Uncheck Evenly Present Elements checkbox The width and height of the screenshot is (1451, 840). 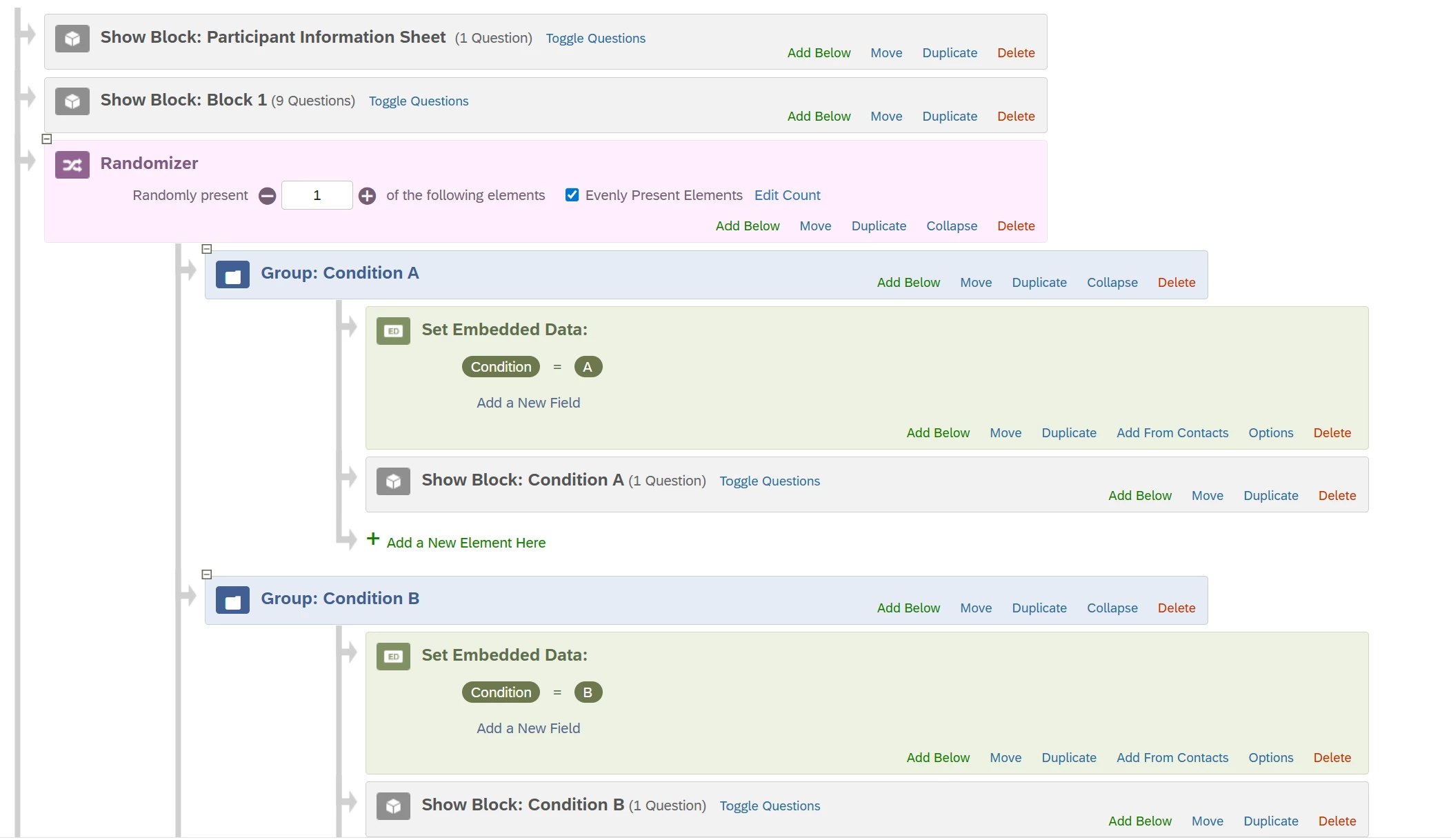tap(572, 195)
